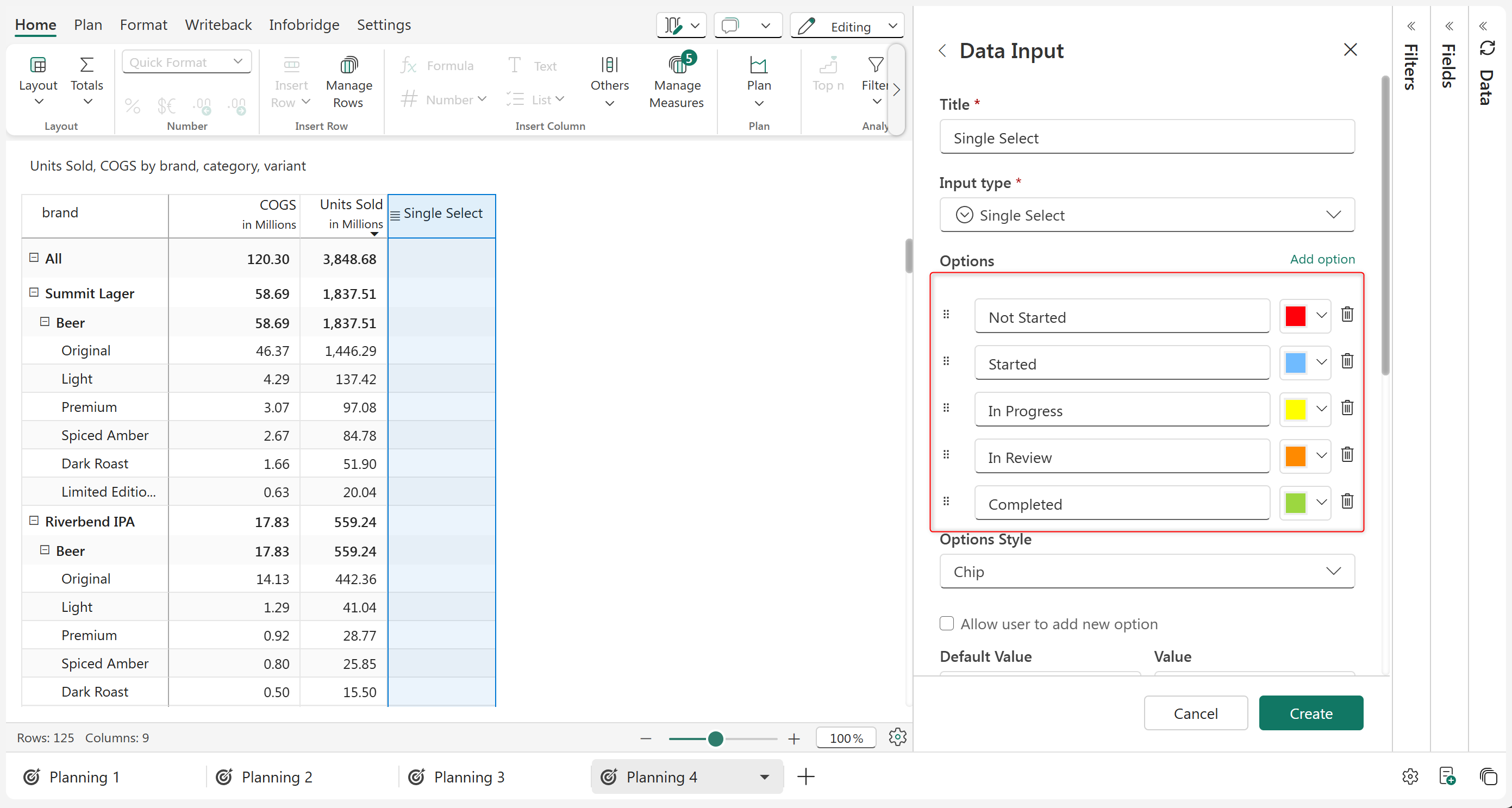Enable Allow user to add new option
The width and height of the screenshot is (1512, 808).
tap(946, 624)
